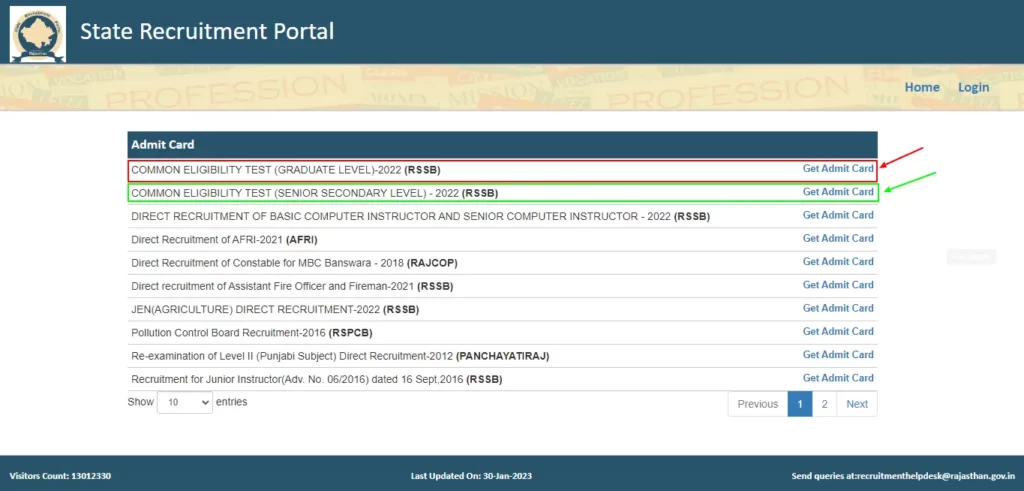Screen dimensions: 1024x491
Task: Get Admit Card for AFRI-2021 recruitment
Action: [838, 238]
